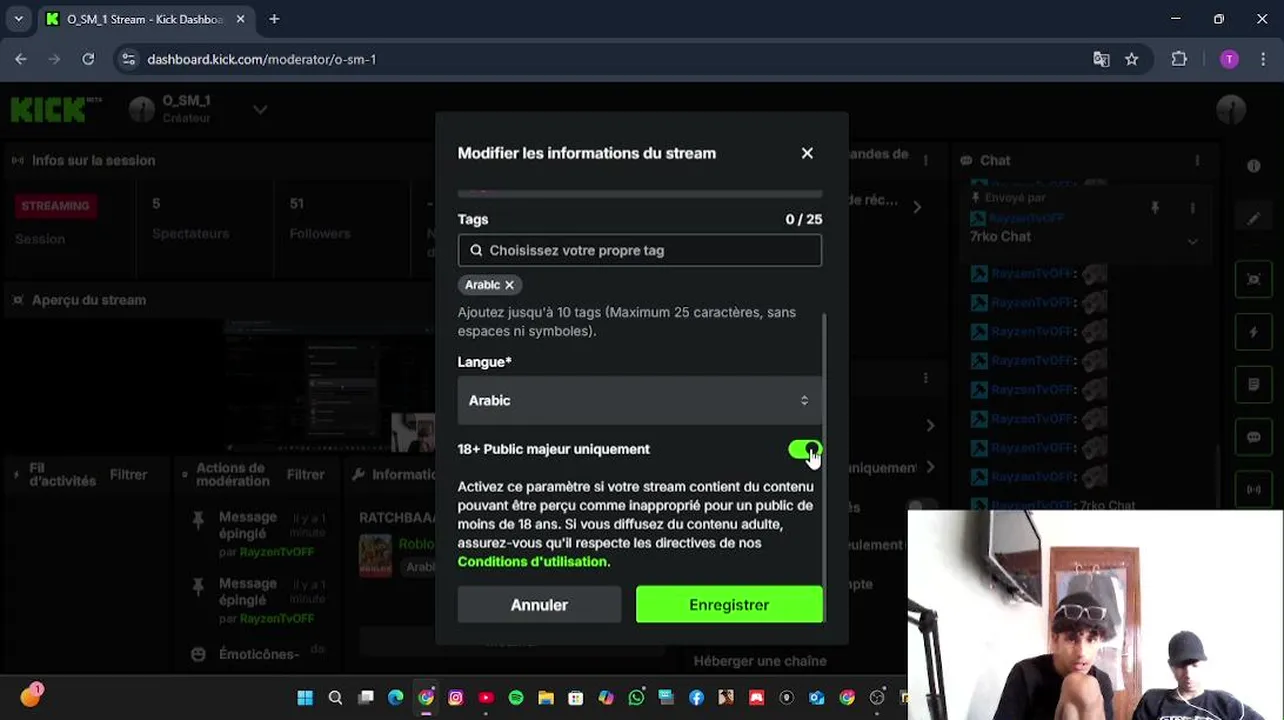Click the info circle icon in right sidebar
1284x720 pixels.
point(1253,166)
